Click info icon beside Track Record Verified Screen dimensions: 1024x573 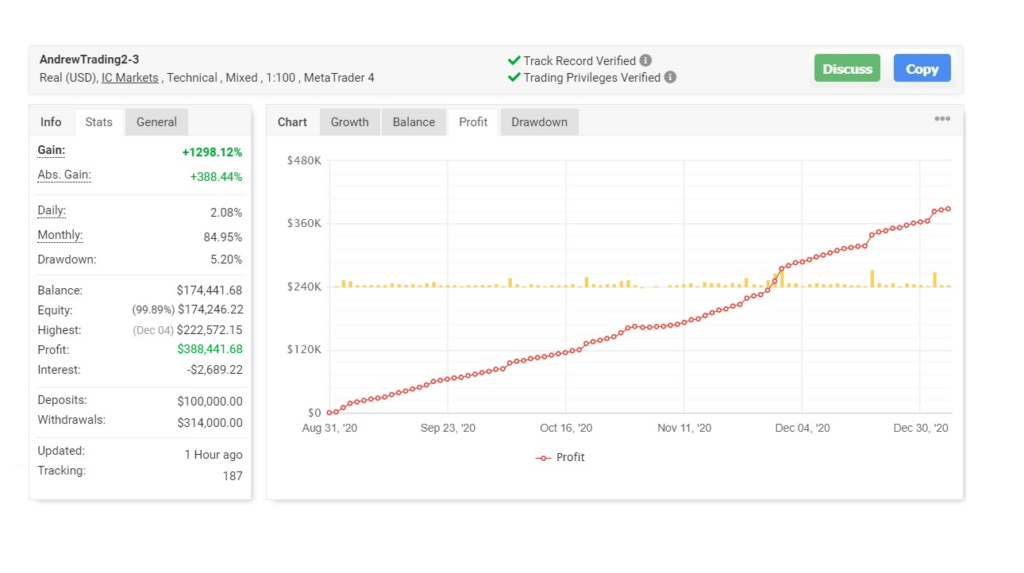pyautogui.click(x=646, y=60)
